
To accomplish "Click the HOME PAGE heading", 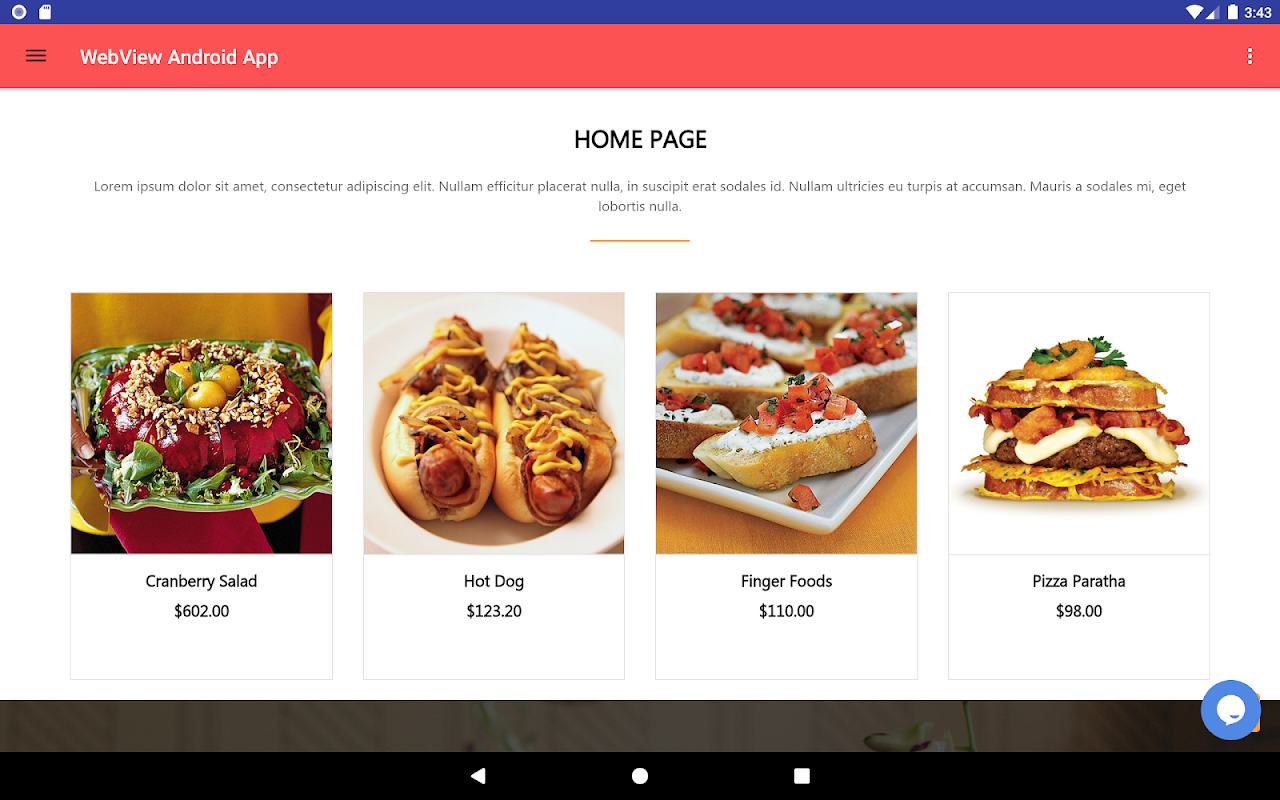I will click(640, 140).
